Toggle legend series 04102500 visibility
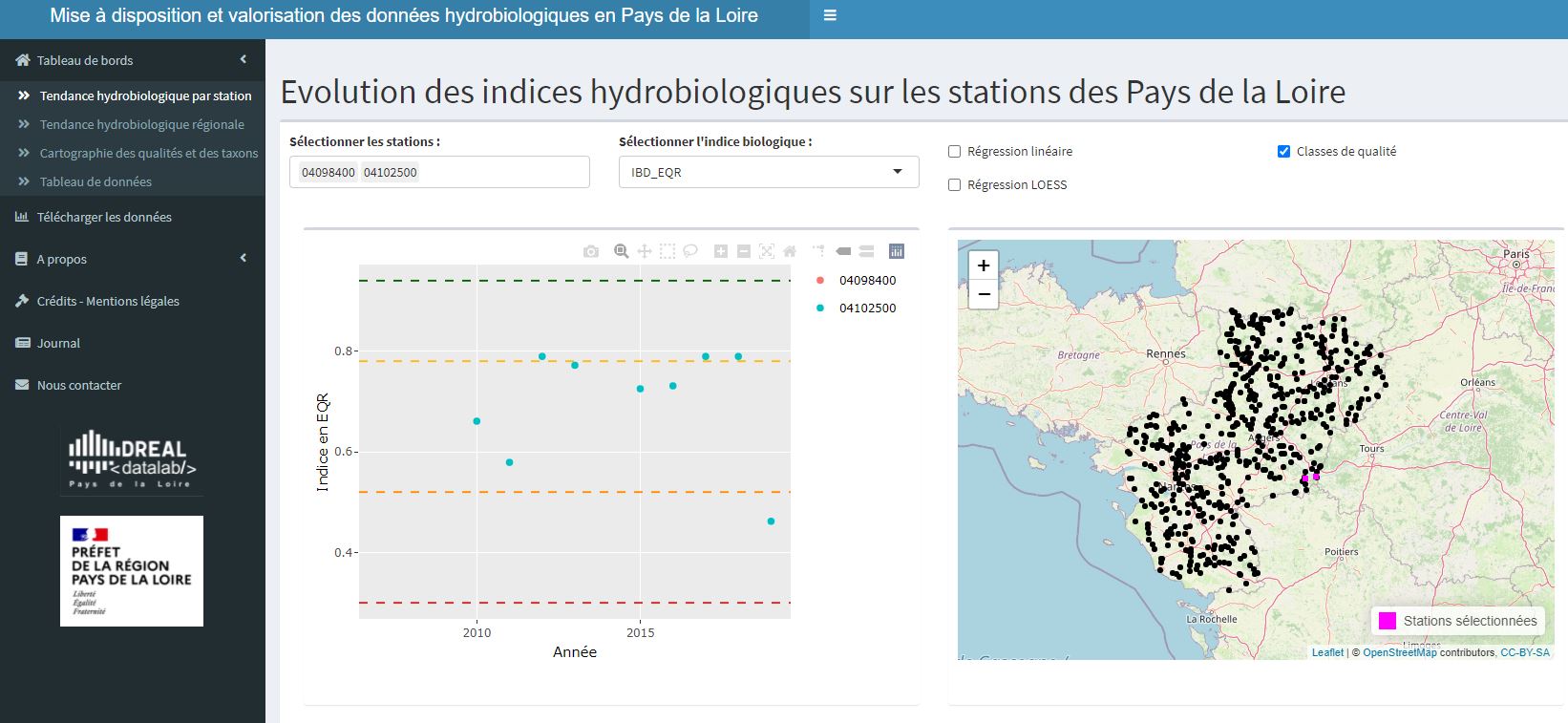 coord(856,308)
